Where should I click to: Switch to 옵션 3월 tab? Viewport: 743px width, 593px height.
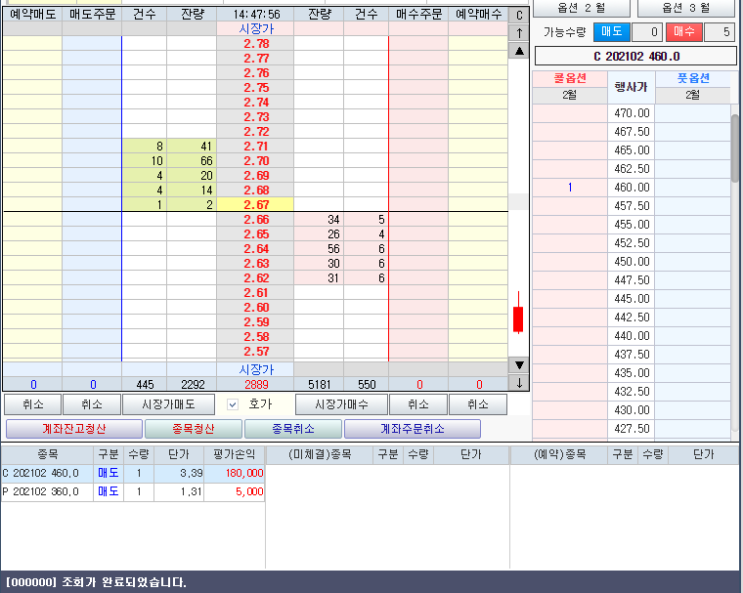pyautogui.click(x=686, y=8)
